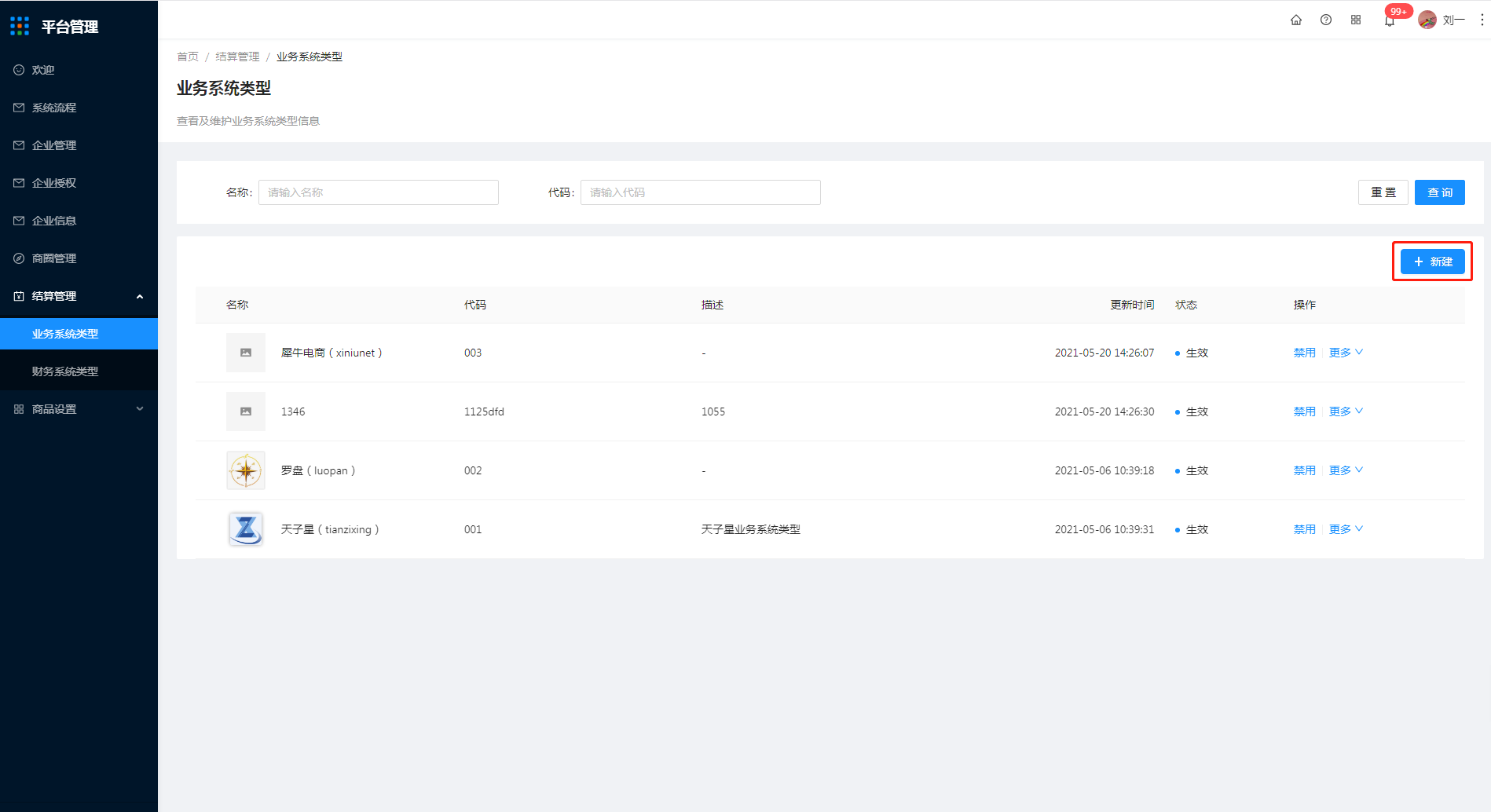Open 更多 dropdown for 罗盘 row
Screen dimensions: 1491x812
[1346, 470]
